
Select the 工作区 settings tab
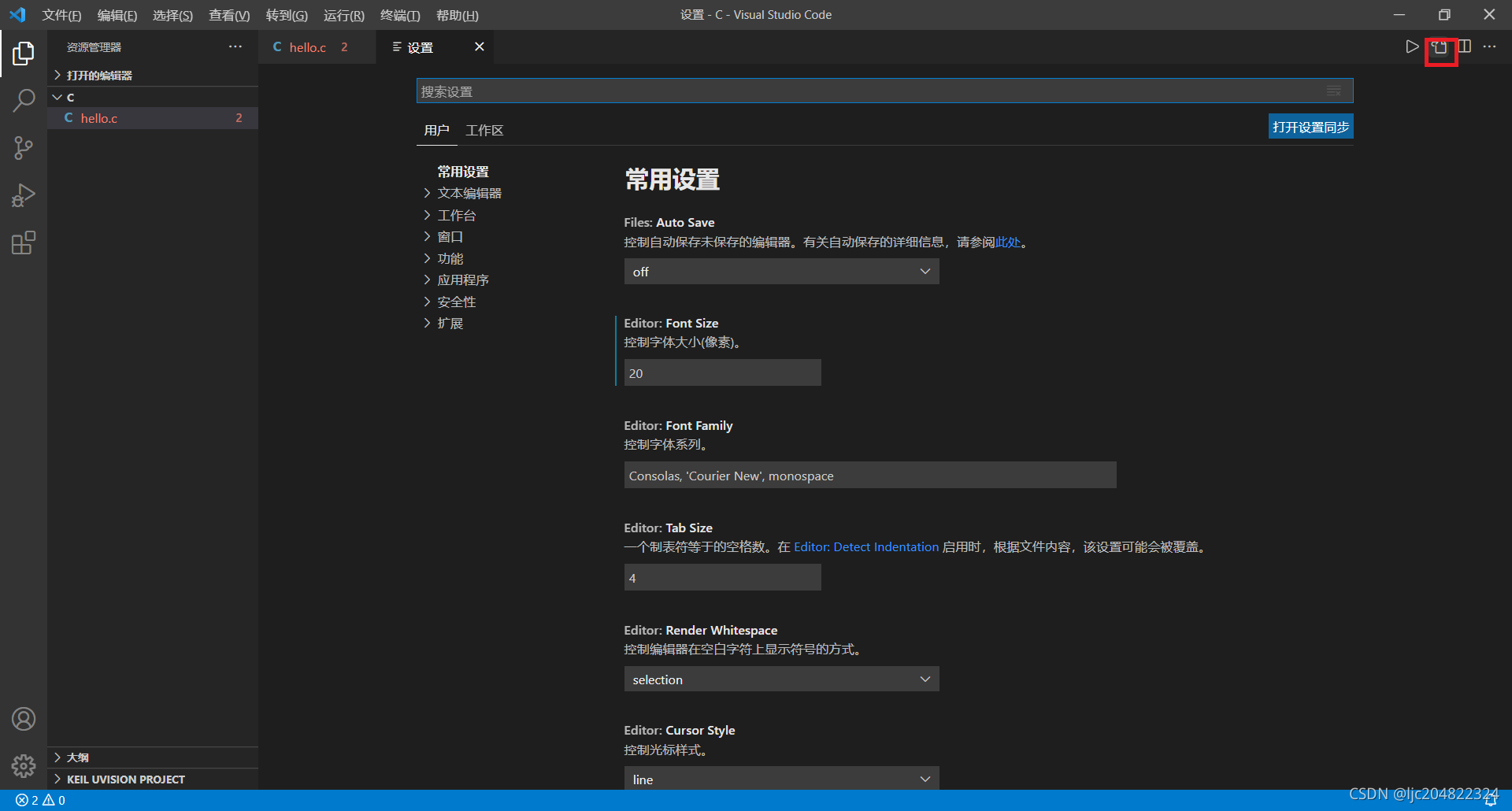coord(484,130)
